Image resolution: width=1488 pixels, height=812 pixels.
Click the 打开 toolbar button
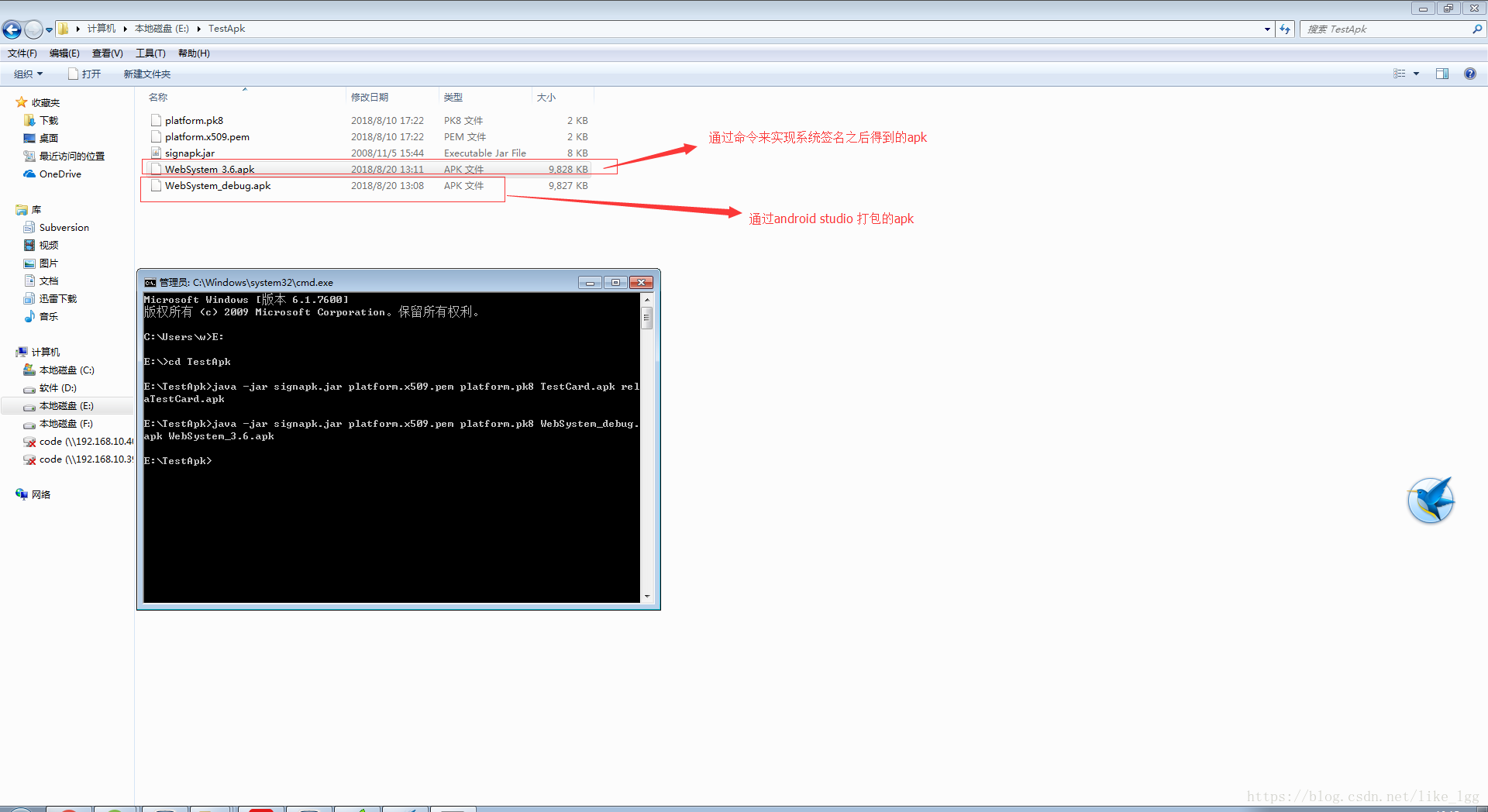click(84, 74)
